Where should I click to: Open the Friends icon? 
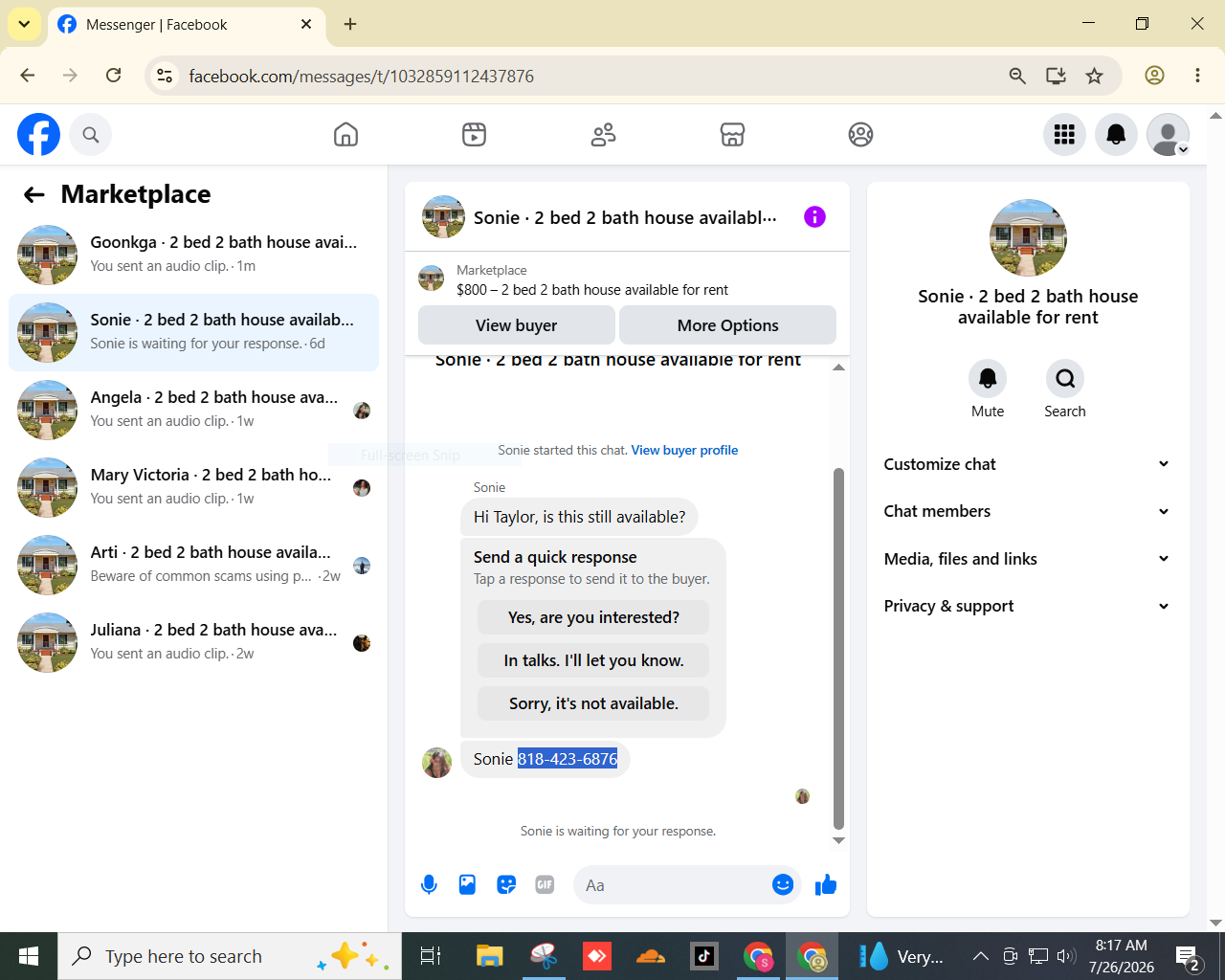(603, 135)
